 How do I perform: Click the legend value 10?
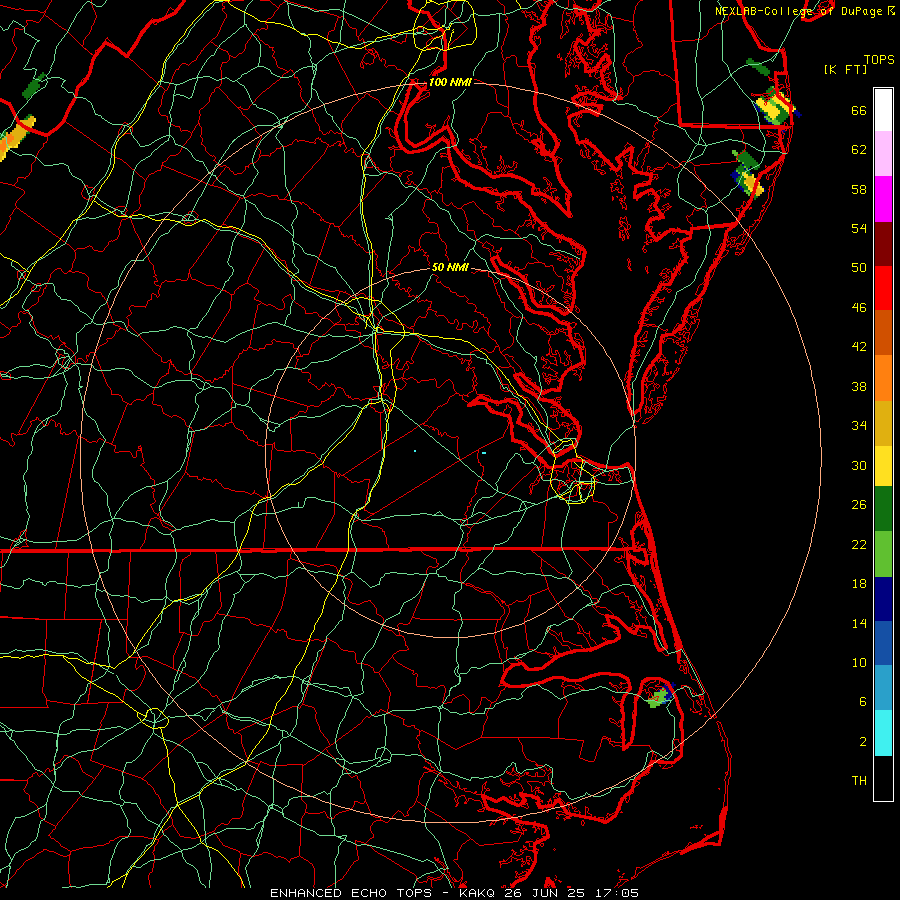[x=859, y=663]
